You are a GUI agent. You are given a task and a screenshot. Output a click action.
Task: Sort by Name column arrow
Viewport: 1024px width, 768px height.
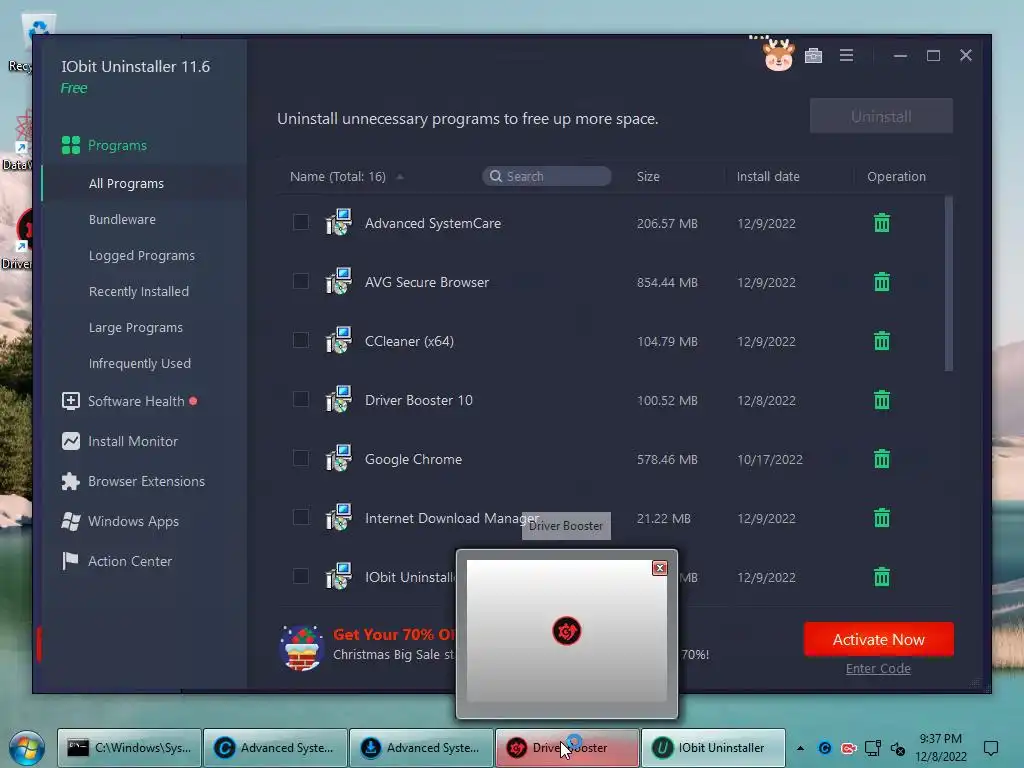[x=400, y=177]
